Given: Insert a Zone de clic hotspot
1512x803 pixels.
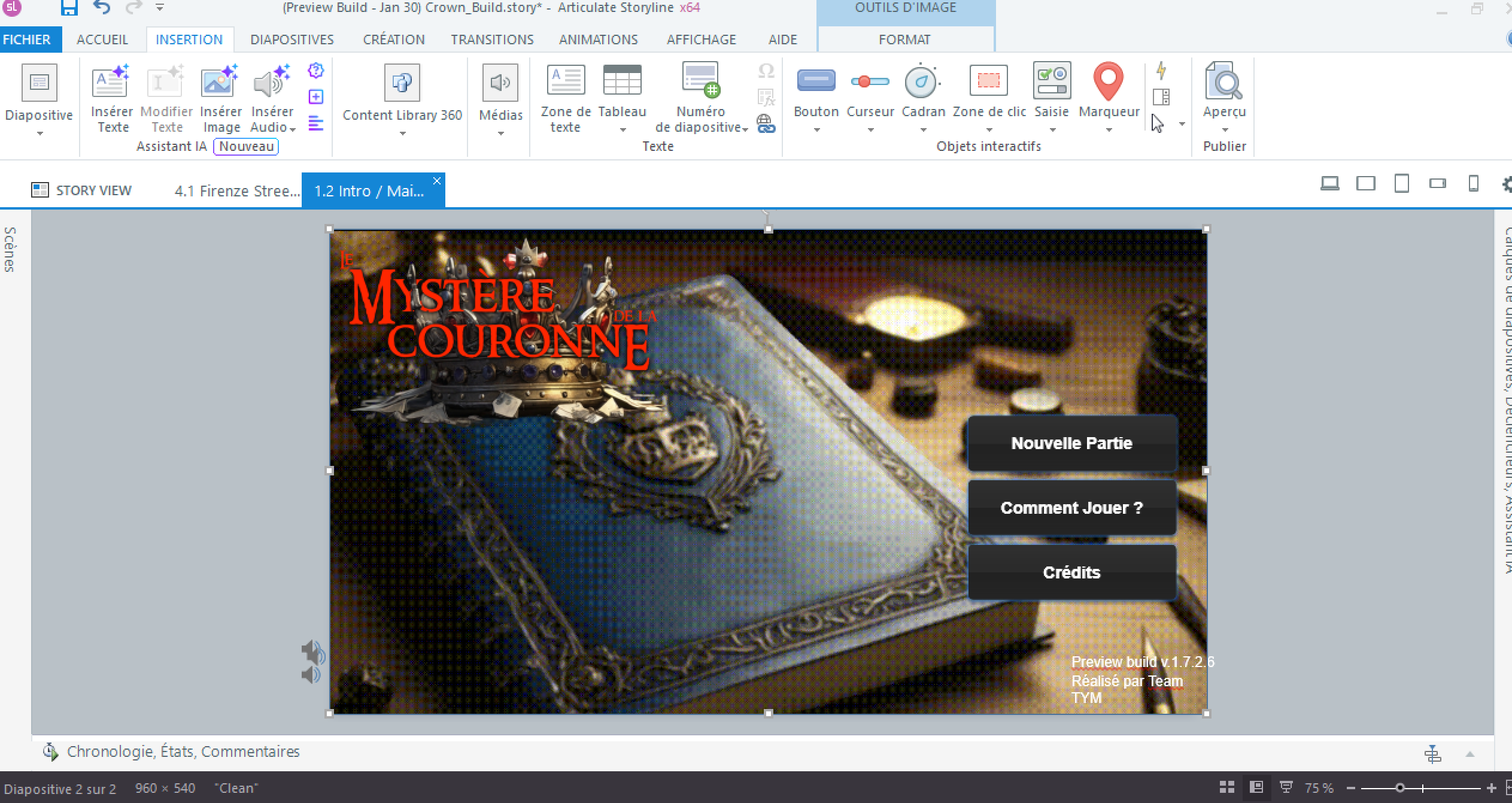Looking at the screenshot, I should (x=988, y=80).
